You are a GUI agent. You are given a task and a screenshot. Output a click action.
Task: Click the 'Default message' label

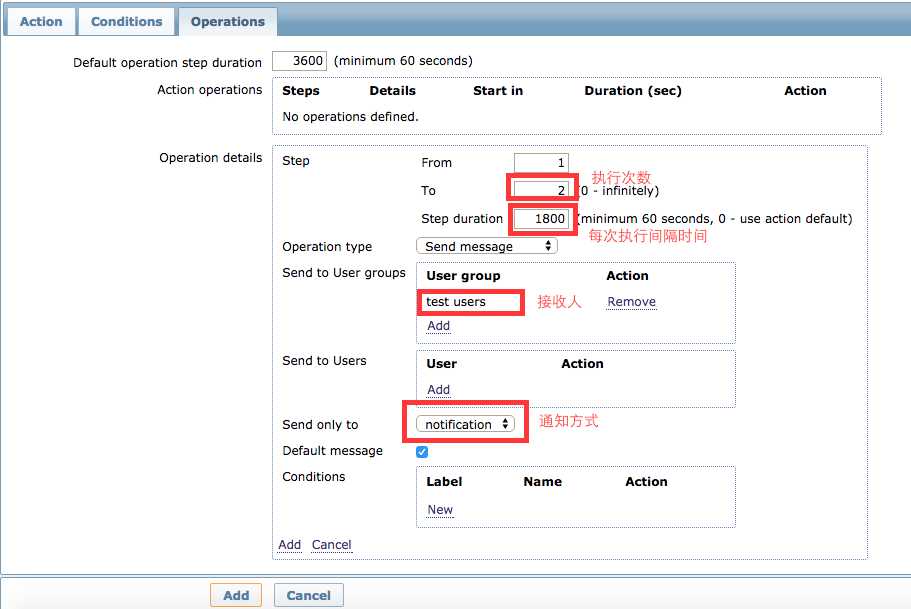click(332, 450)
